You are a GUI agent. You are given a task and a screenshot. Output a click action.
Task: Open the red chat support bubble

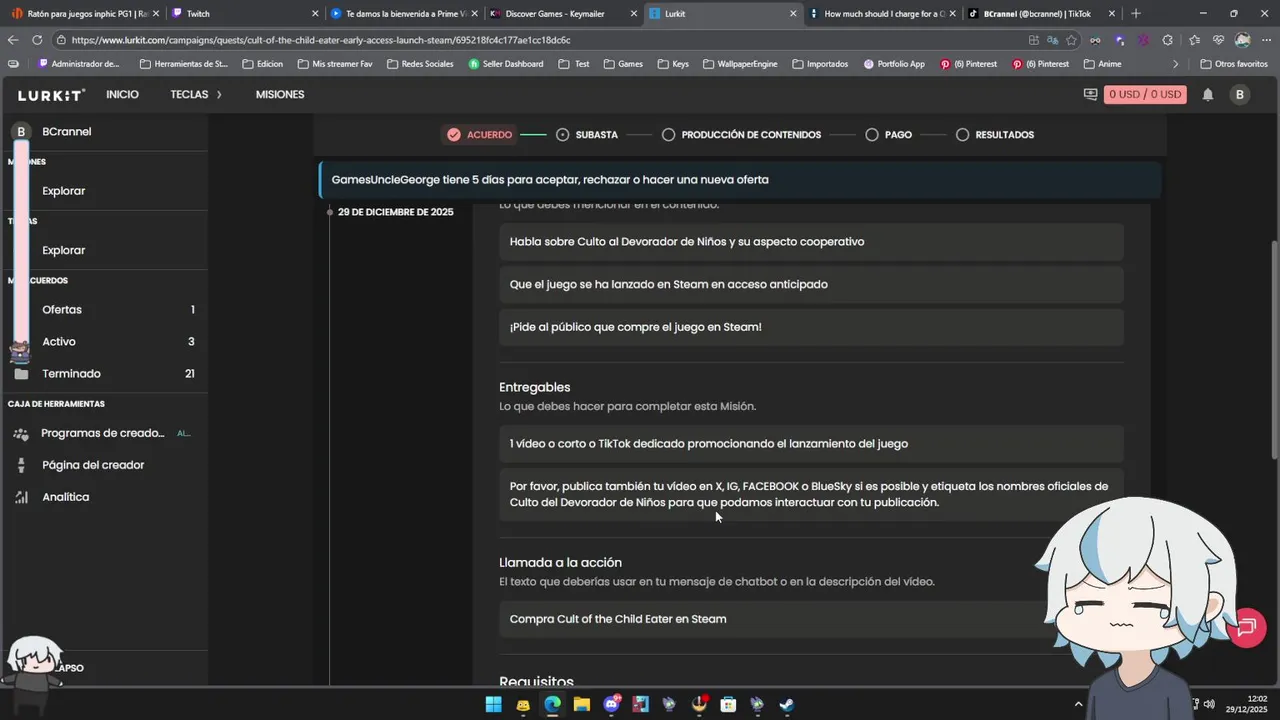point(1246,627)
